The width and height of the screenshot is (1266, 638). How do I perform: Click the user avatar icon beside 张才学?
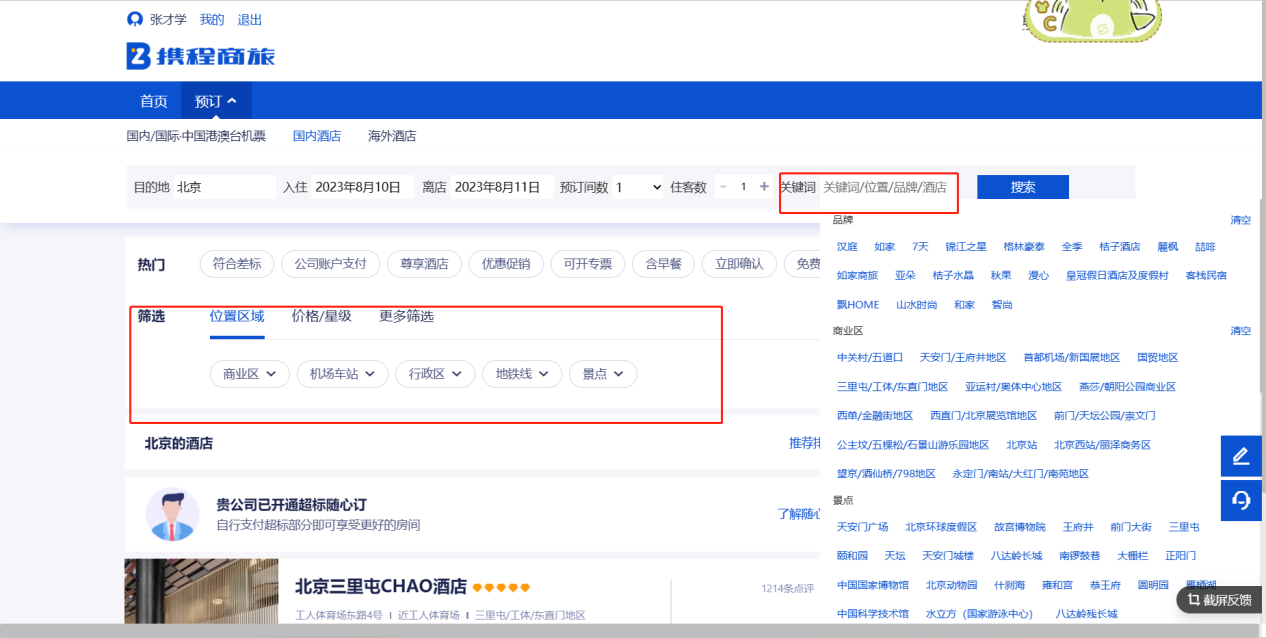pyautogui.click(x=134, y=19)
